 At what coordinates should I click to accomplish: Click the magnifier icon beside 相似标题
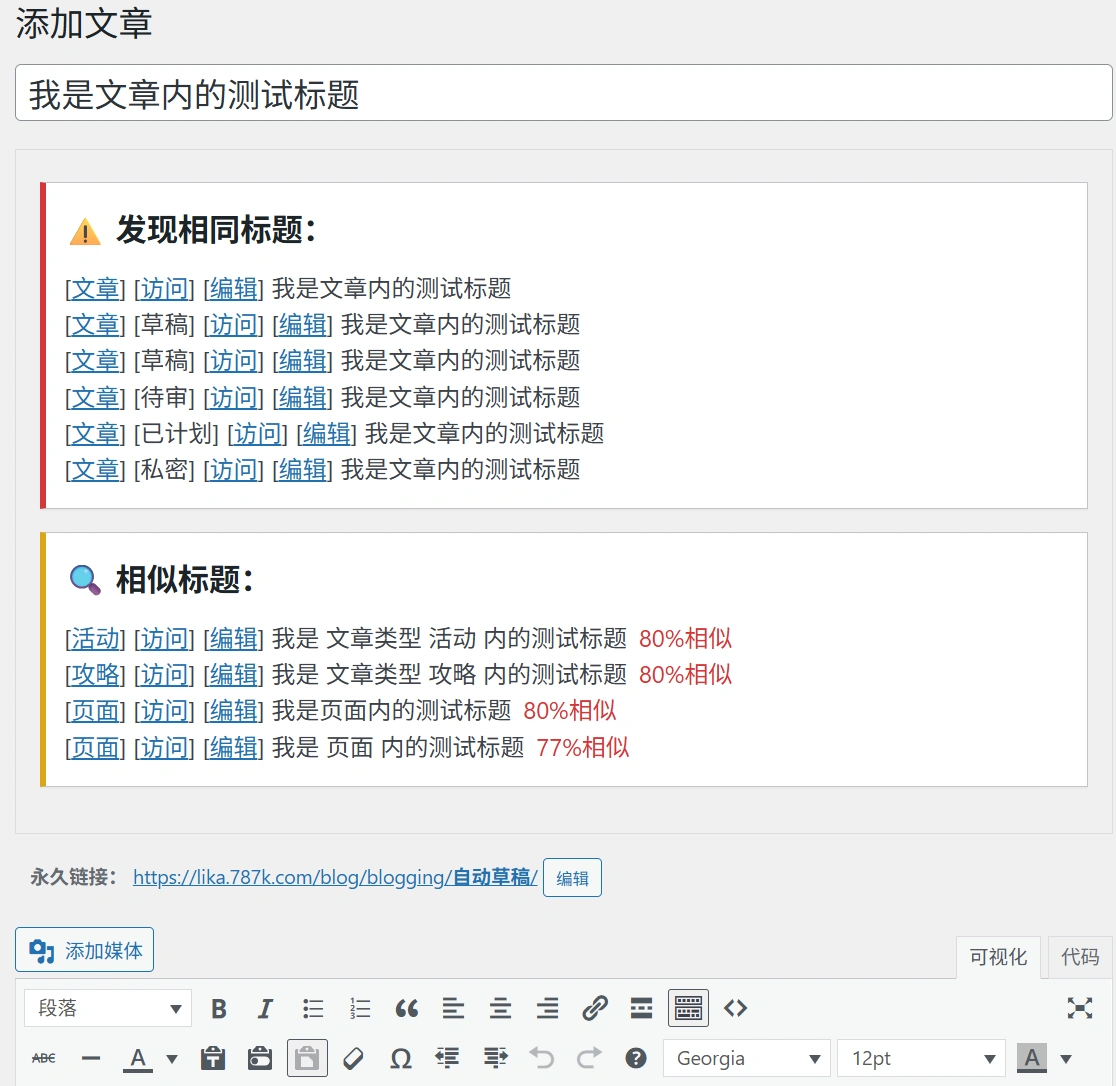coord(85,579)
